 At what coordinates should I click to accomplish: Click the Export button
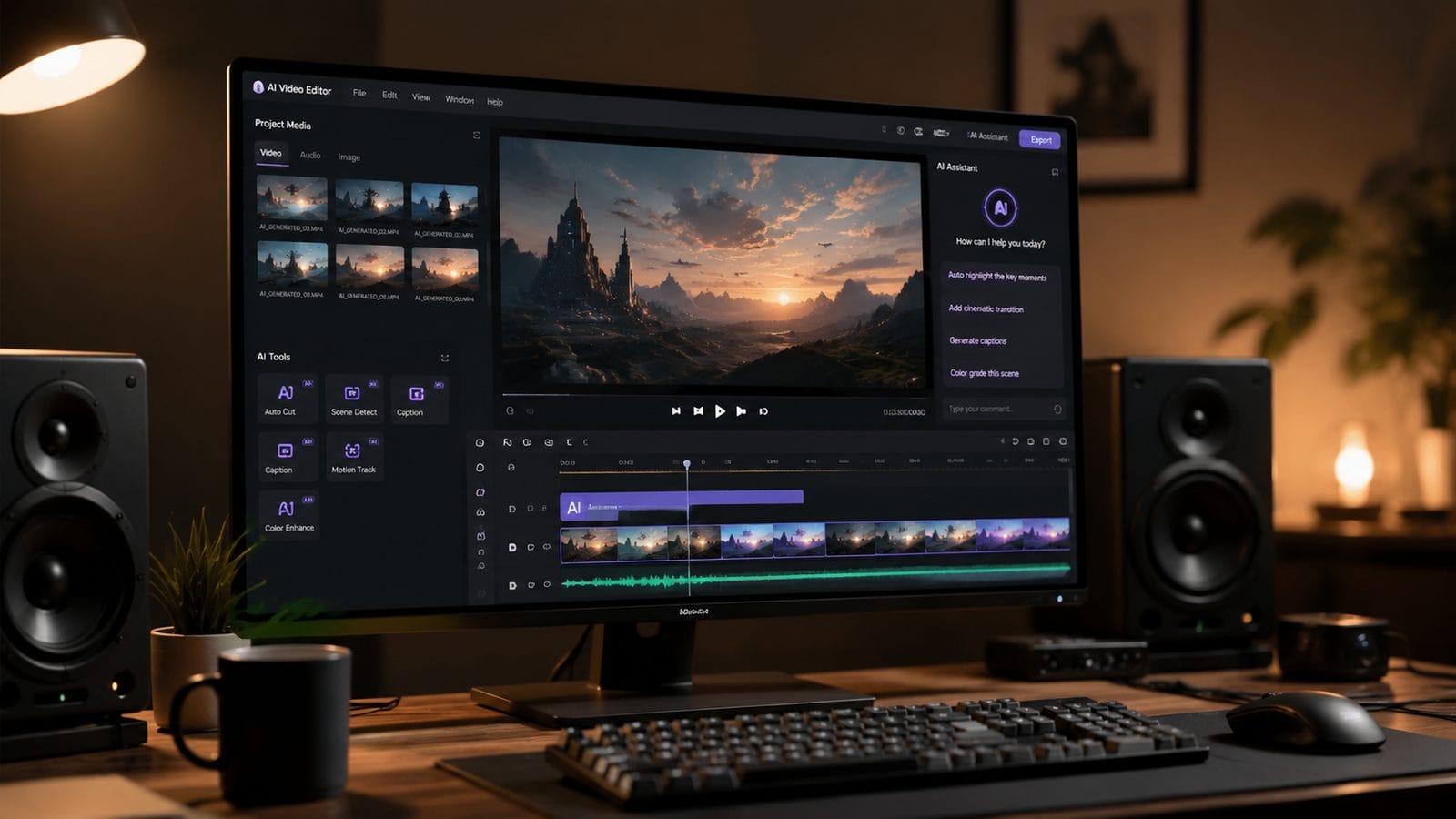coord(1040,139)
